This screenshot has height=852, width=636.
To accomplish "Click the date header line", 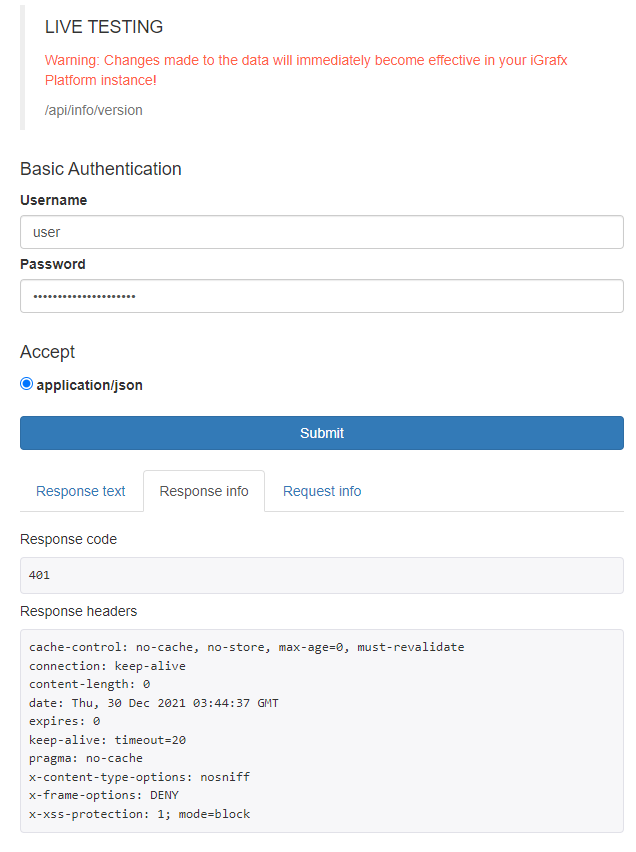I will click(154, 703).
